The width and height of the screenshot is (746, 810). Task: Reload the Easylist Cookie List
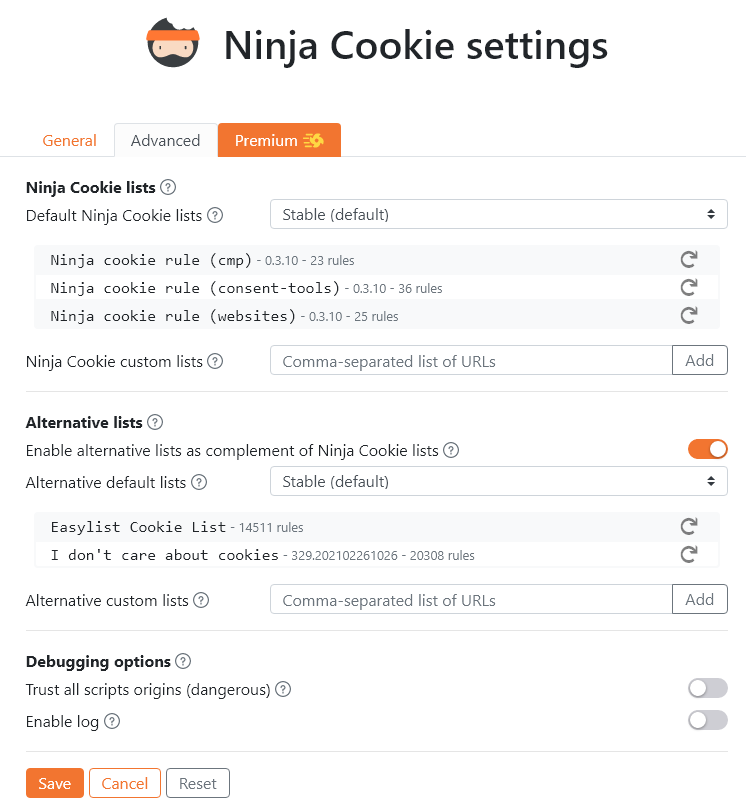pos(688,527)
